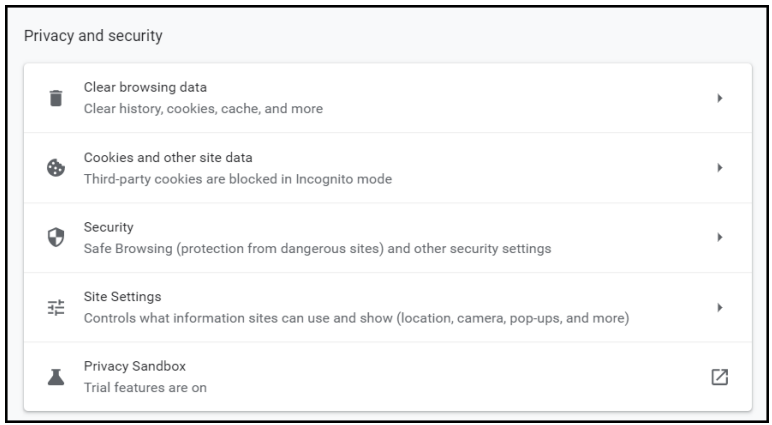This screenshot has width=772, height=425.
Task: Open Privacy Sandbox via external-link icon
Action: coord(719,377)
